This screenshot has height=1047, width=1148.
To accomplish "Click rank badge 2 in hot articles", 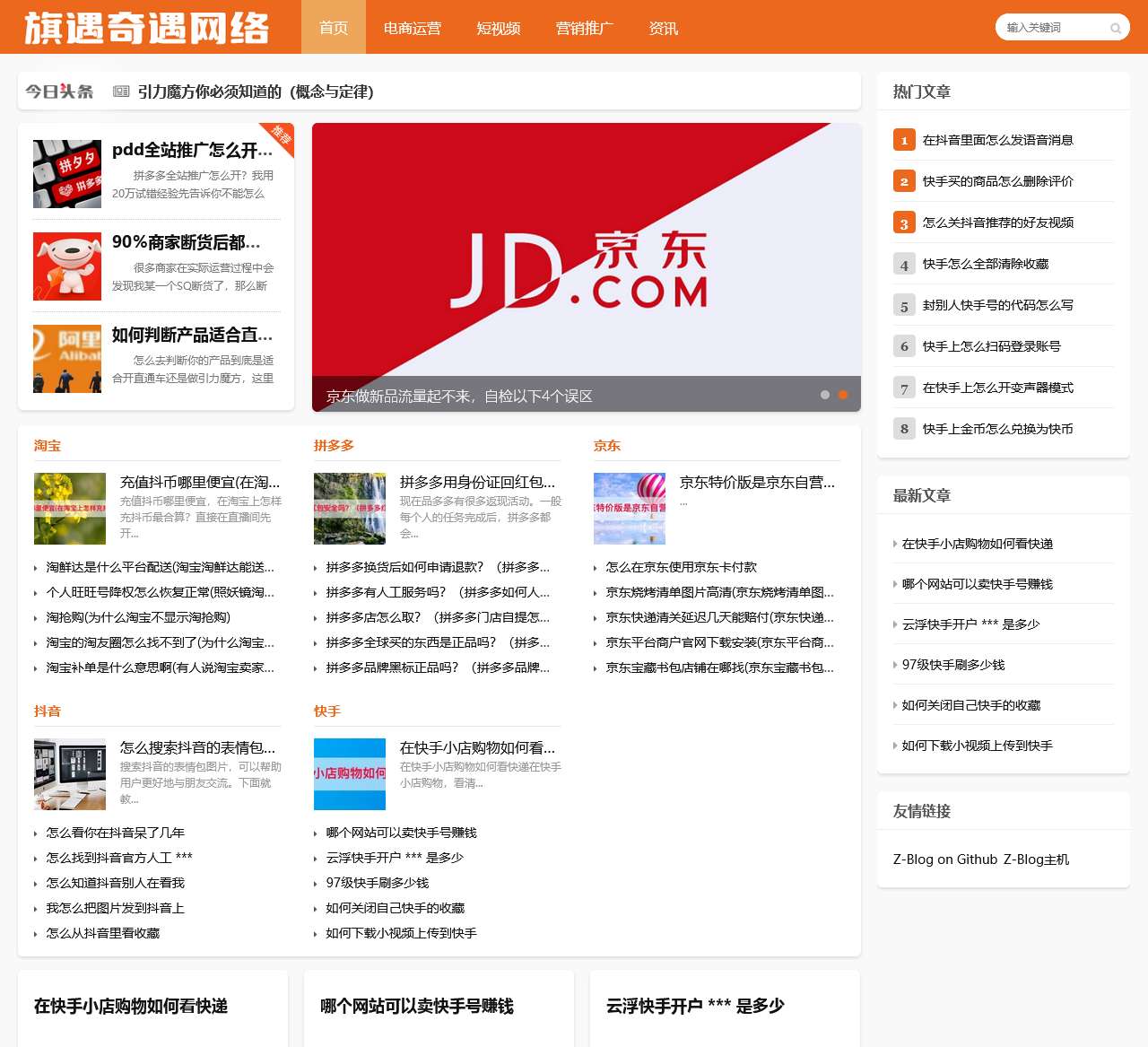I will 904,181.
